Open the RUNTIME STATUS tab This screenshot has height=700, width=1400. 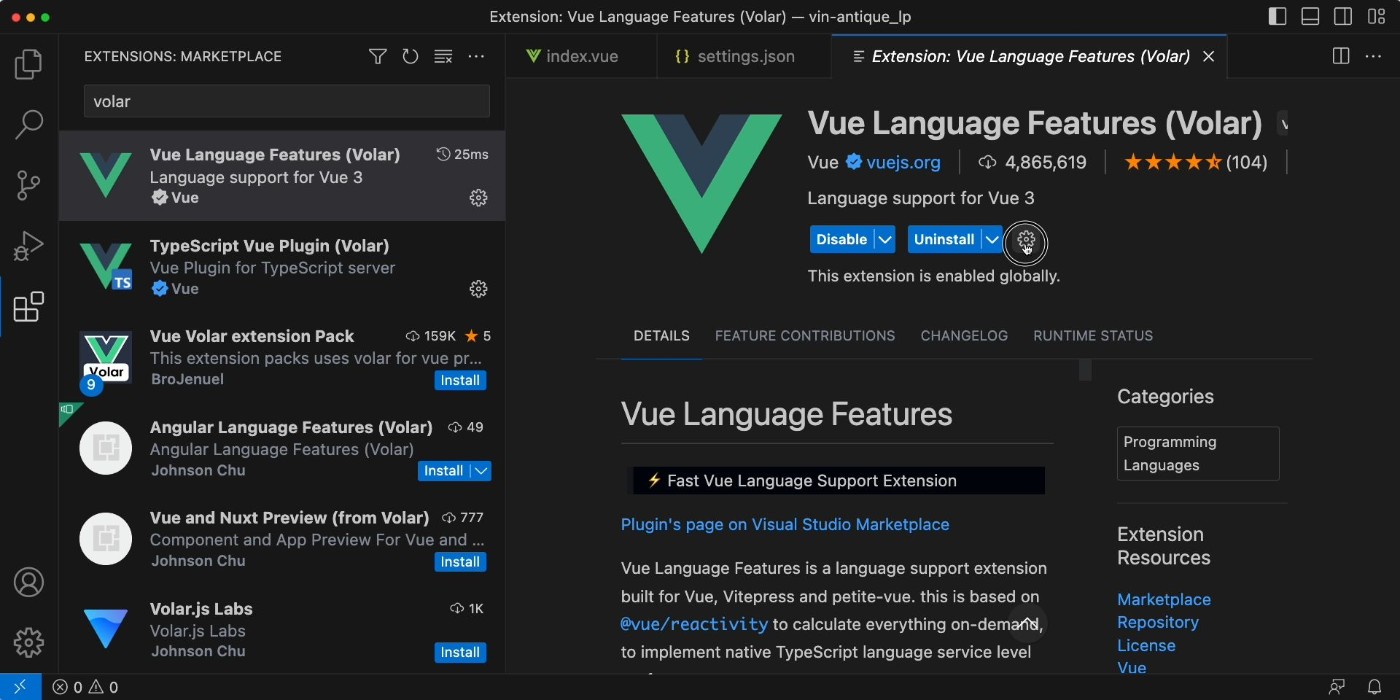pos(1093,336)
